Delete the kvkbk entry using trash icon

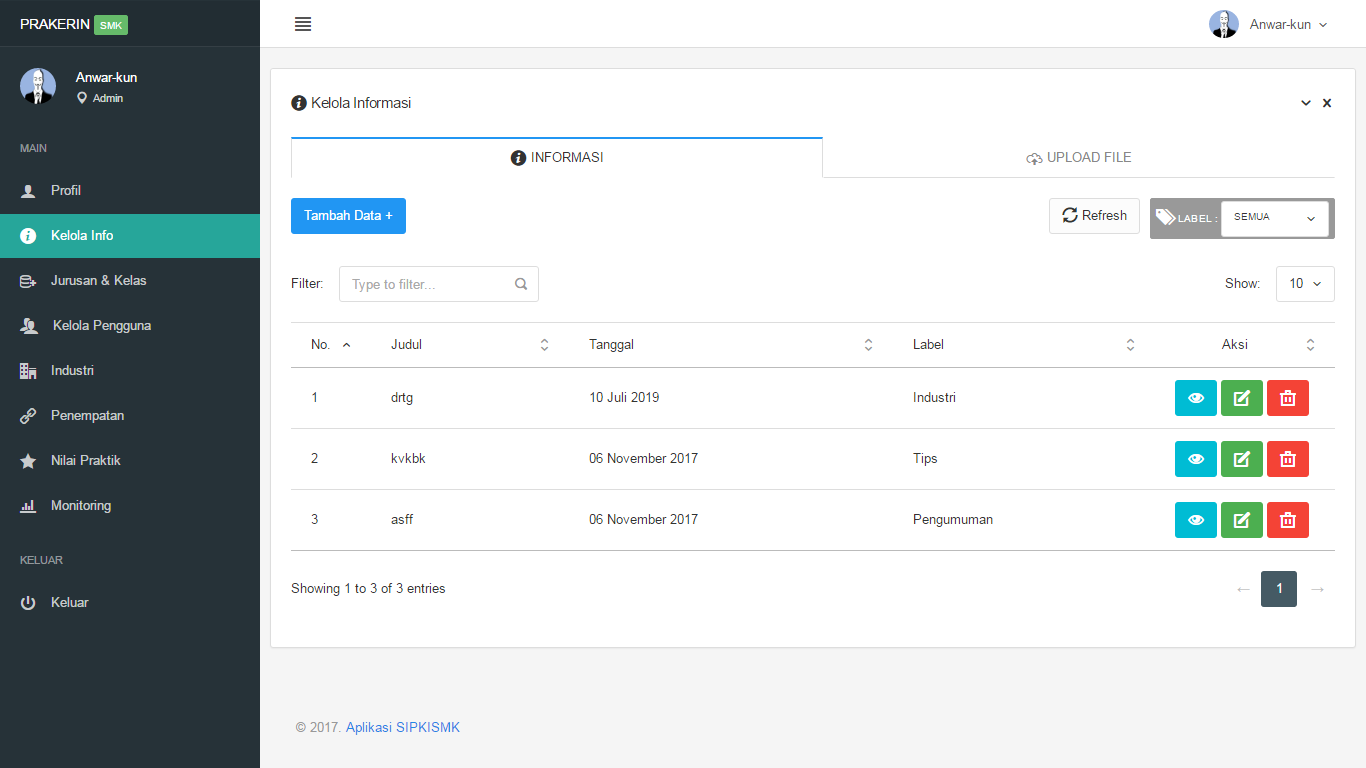coord(1287,459)
